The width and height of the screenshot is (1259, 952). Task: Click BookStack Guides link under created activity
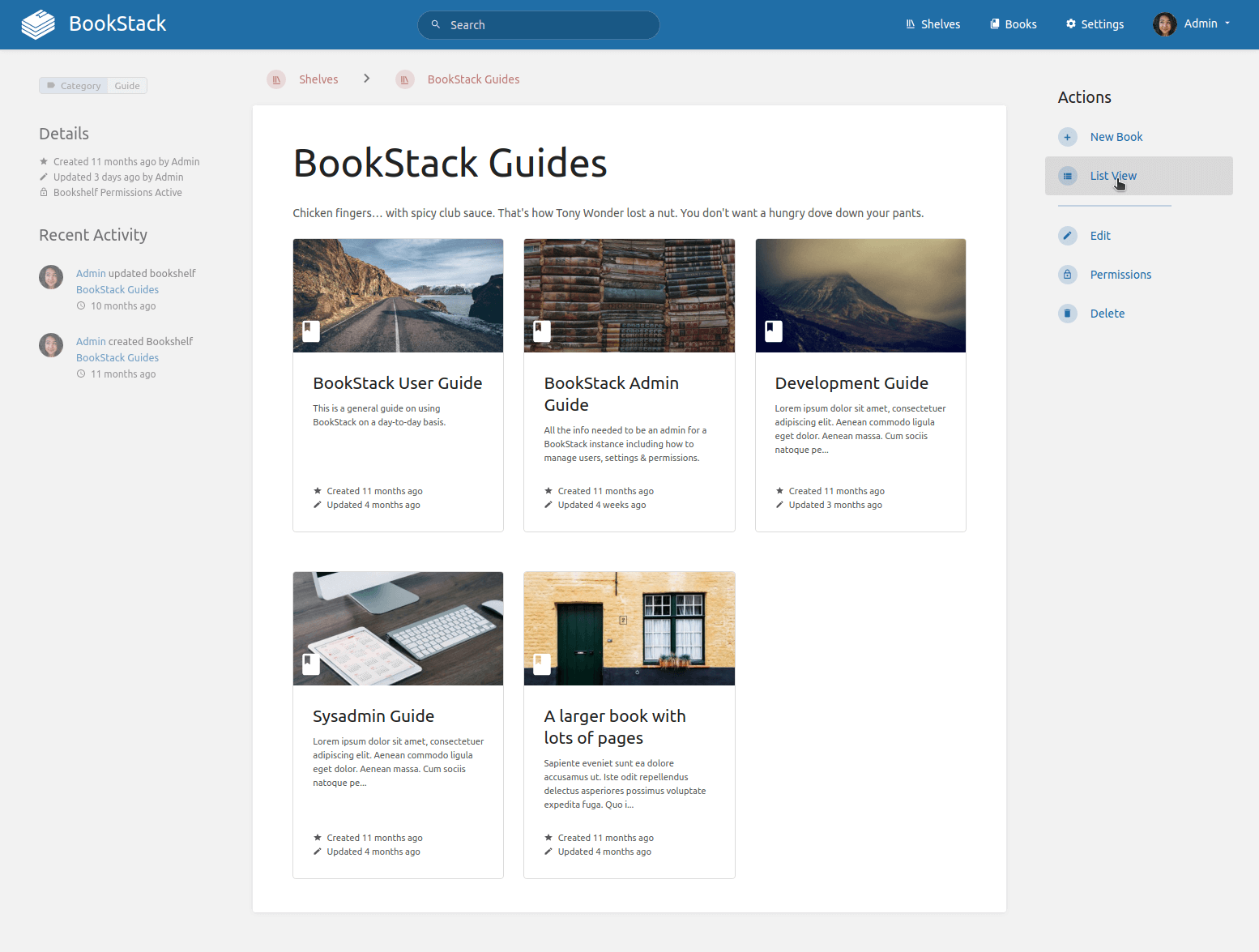pyautogui.click(x=117, y=358)
